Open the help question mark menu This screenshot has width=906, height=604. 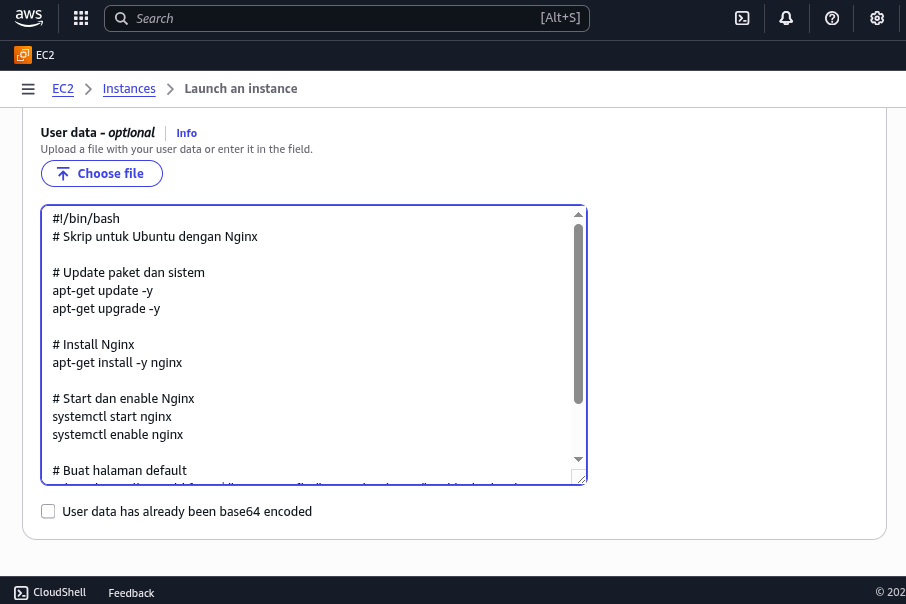click(x=831, y=18)
